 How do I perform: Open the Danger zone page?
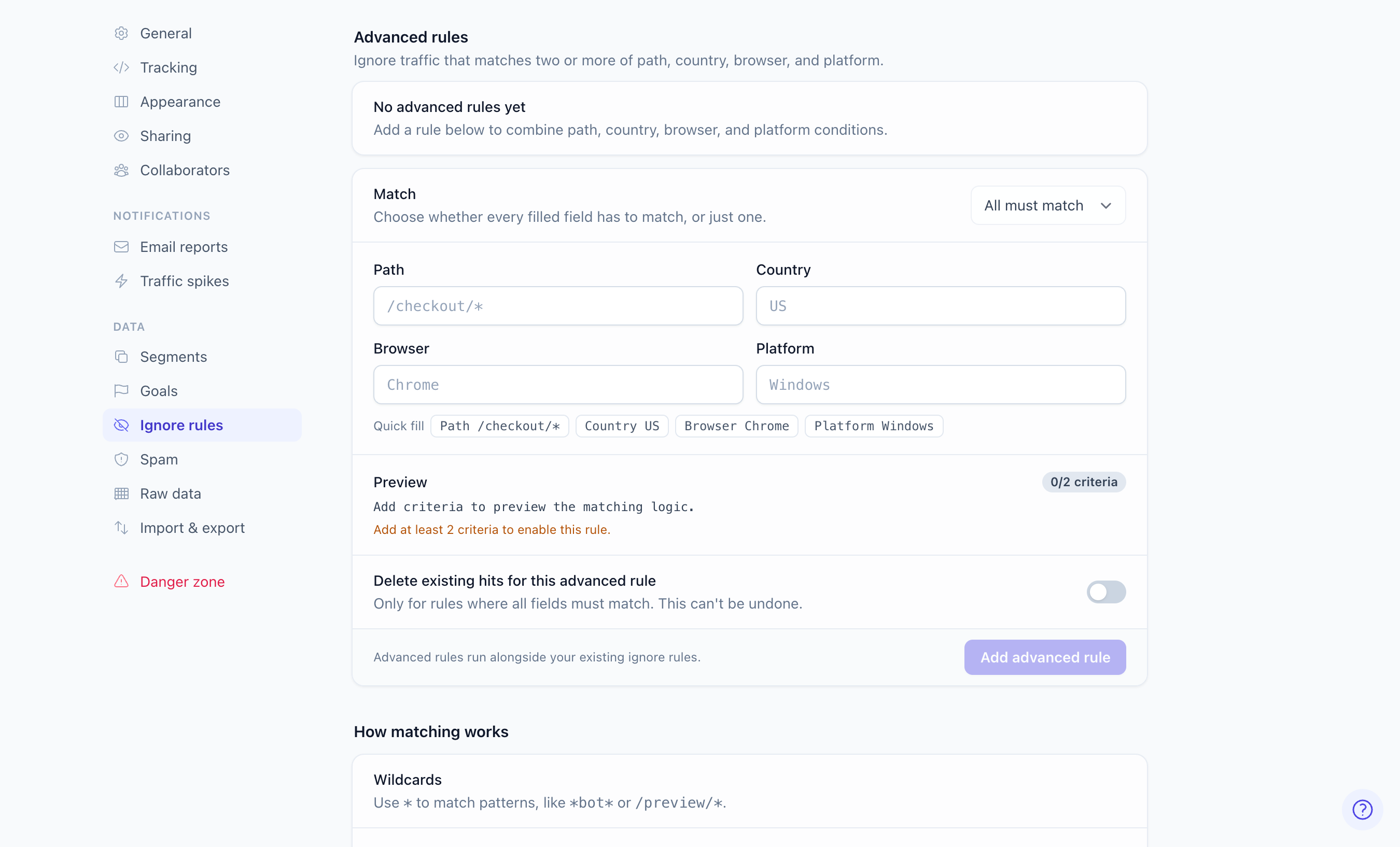point(202,581)
